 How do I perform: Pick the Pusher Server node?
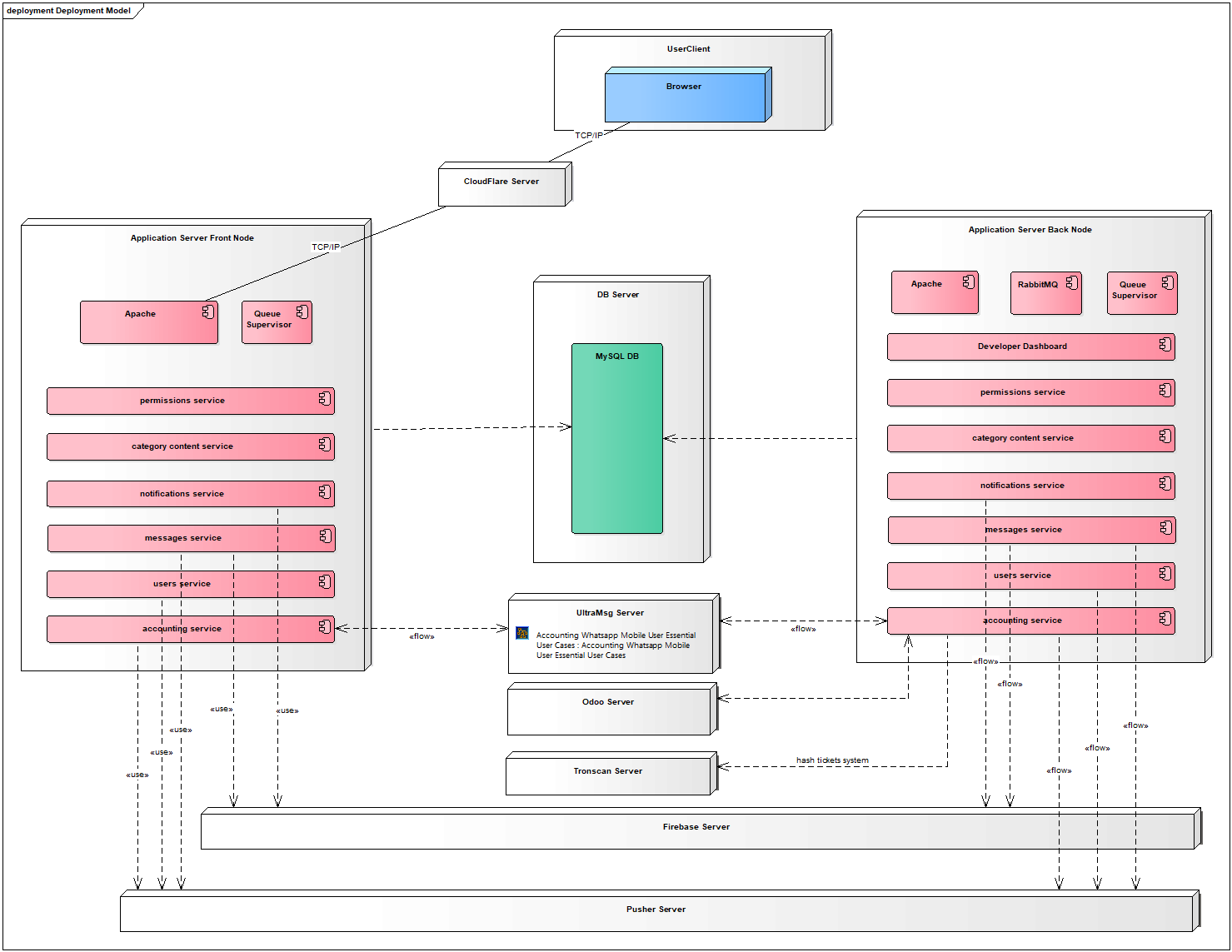pos(656,914)
